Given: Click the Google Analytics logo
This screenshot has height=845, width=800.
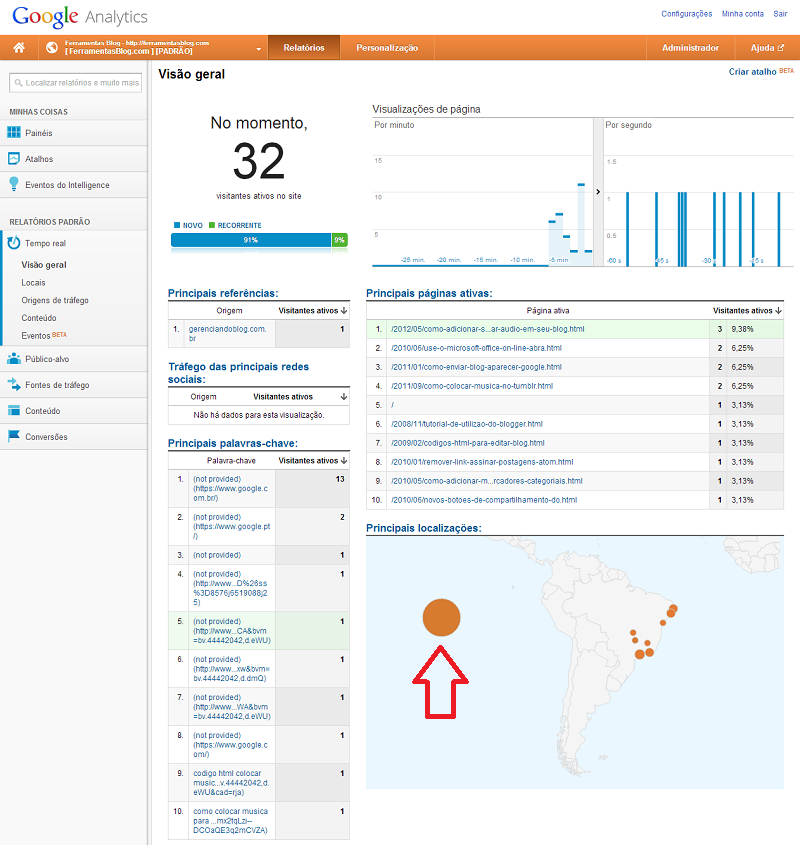Looking at the screenshot, I should tap(80, 17).
